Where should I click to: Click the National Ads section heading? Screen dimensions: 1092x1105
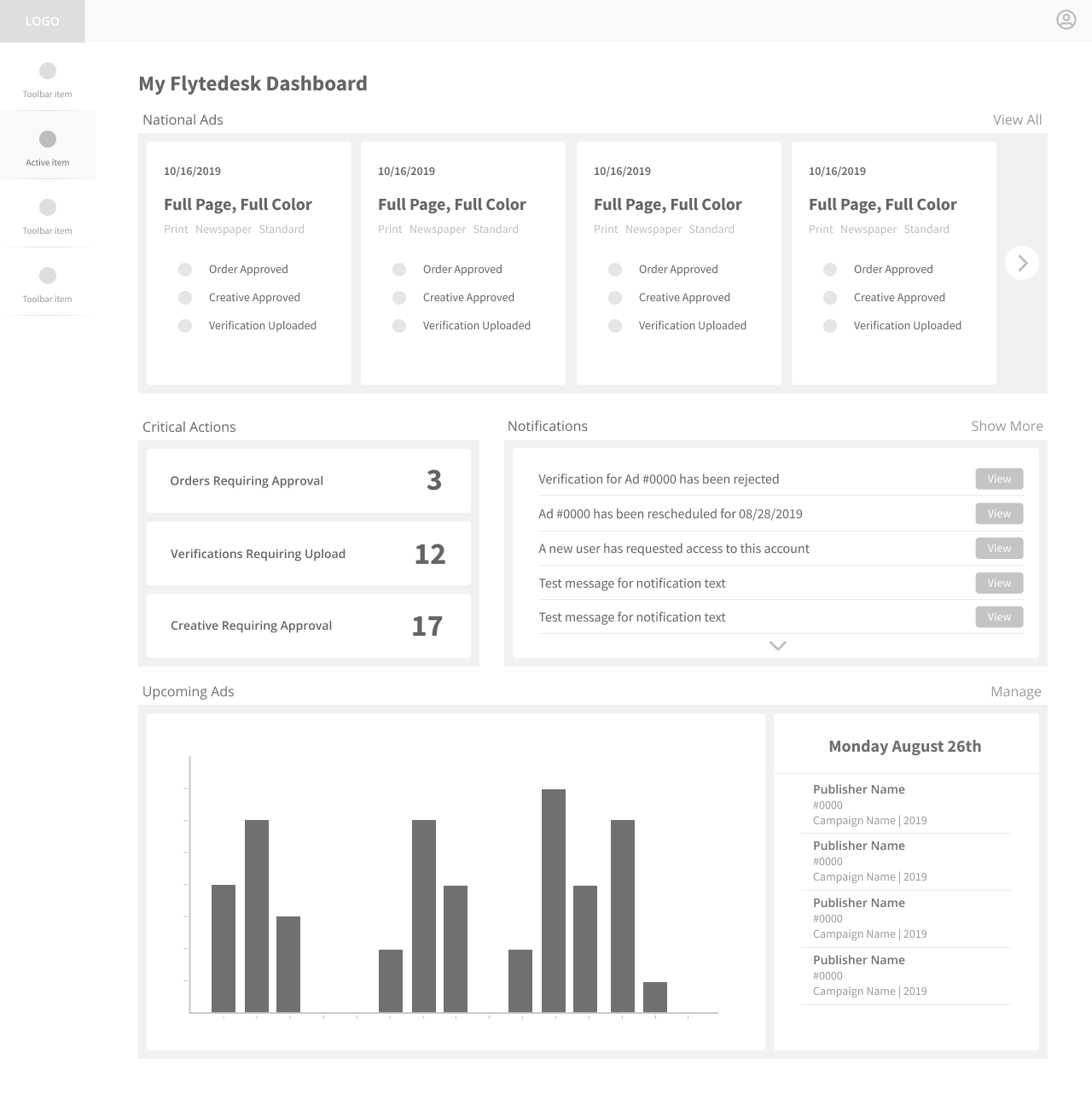[x=183, y=119]
